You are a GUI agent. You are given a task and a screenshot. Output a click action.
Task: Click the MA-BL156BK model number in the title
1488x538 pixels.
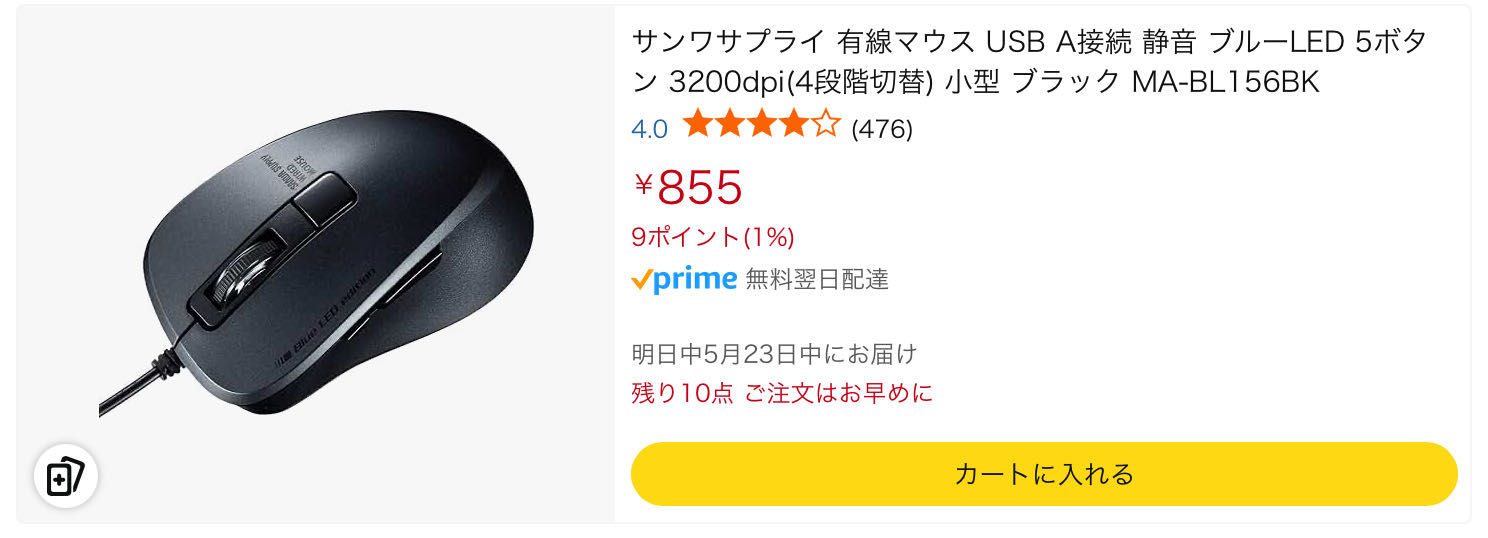pos(1225,82)
